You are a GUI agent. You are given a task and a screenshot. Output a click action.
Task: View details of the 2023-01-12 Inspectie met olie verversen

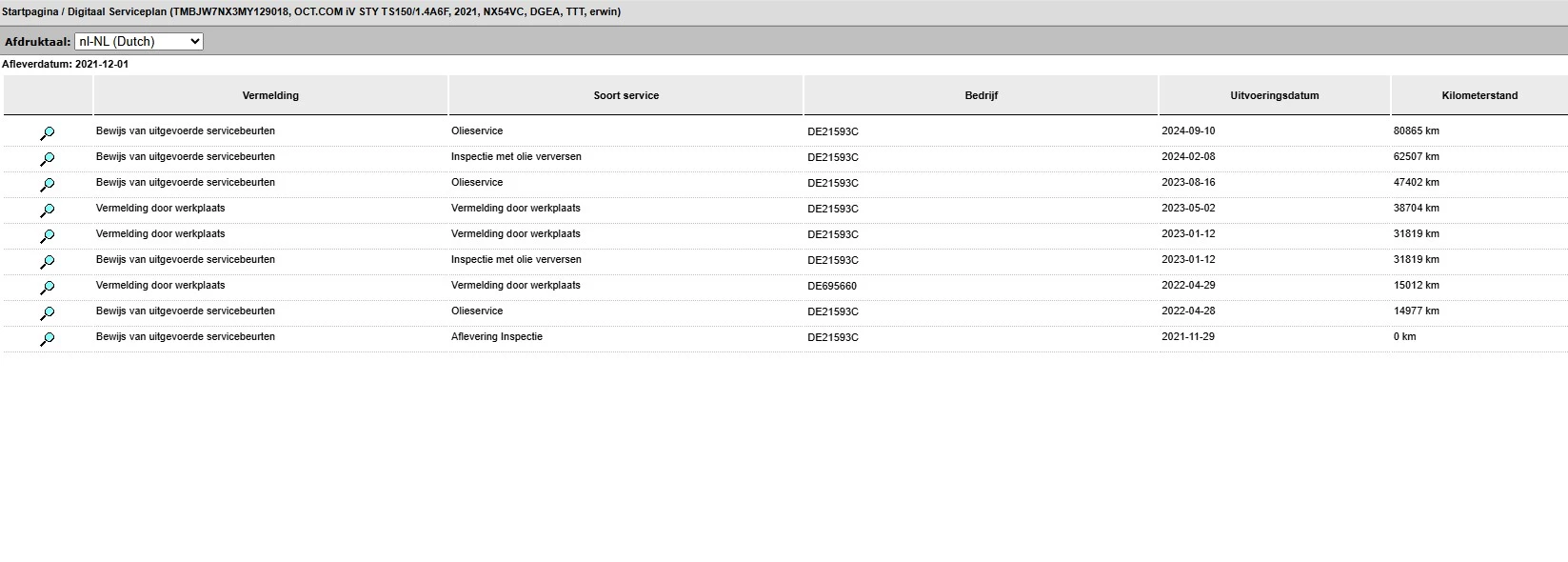47,262
